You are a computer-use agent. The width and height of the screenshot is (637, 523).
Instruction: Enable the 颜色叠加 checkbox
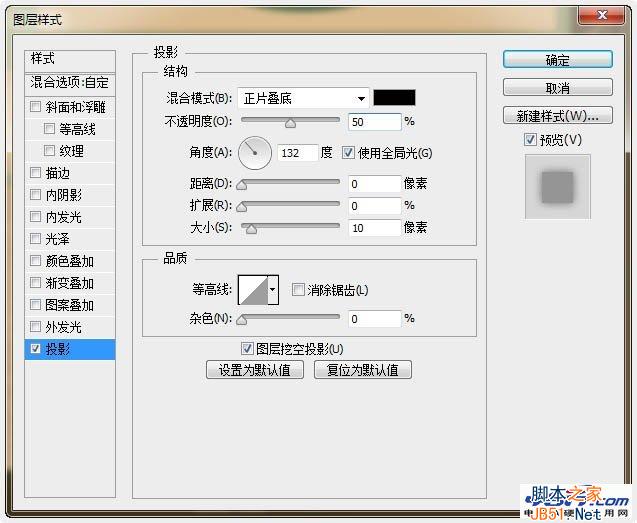coord(35,260)
